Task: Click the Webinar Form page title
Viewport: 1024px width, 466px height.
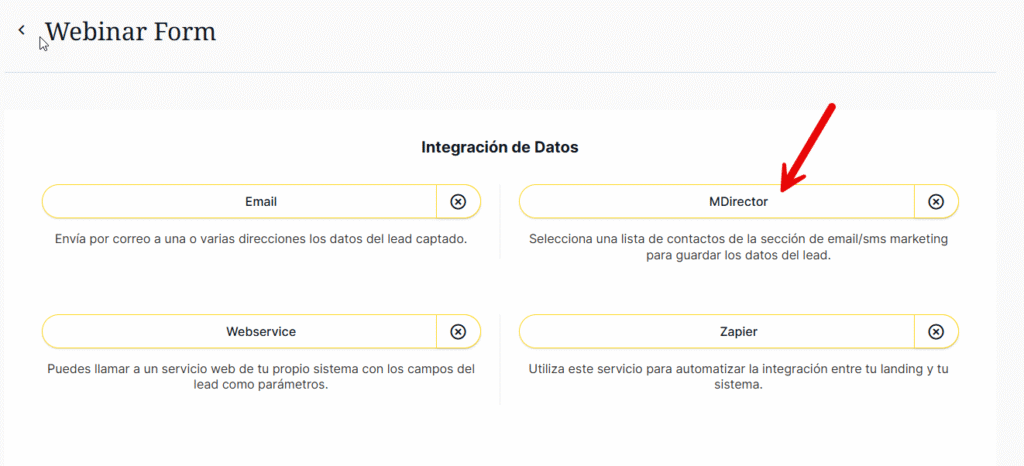Action: (x=130, y=31)
